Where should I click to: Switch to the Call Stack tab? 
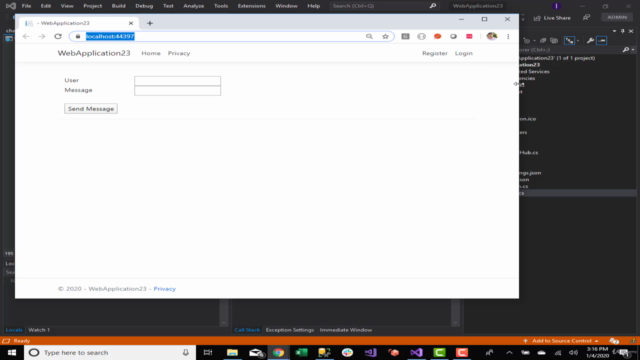tap(247, 330)
